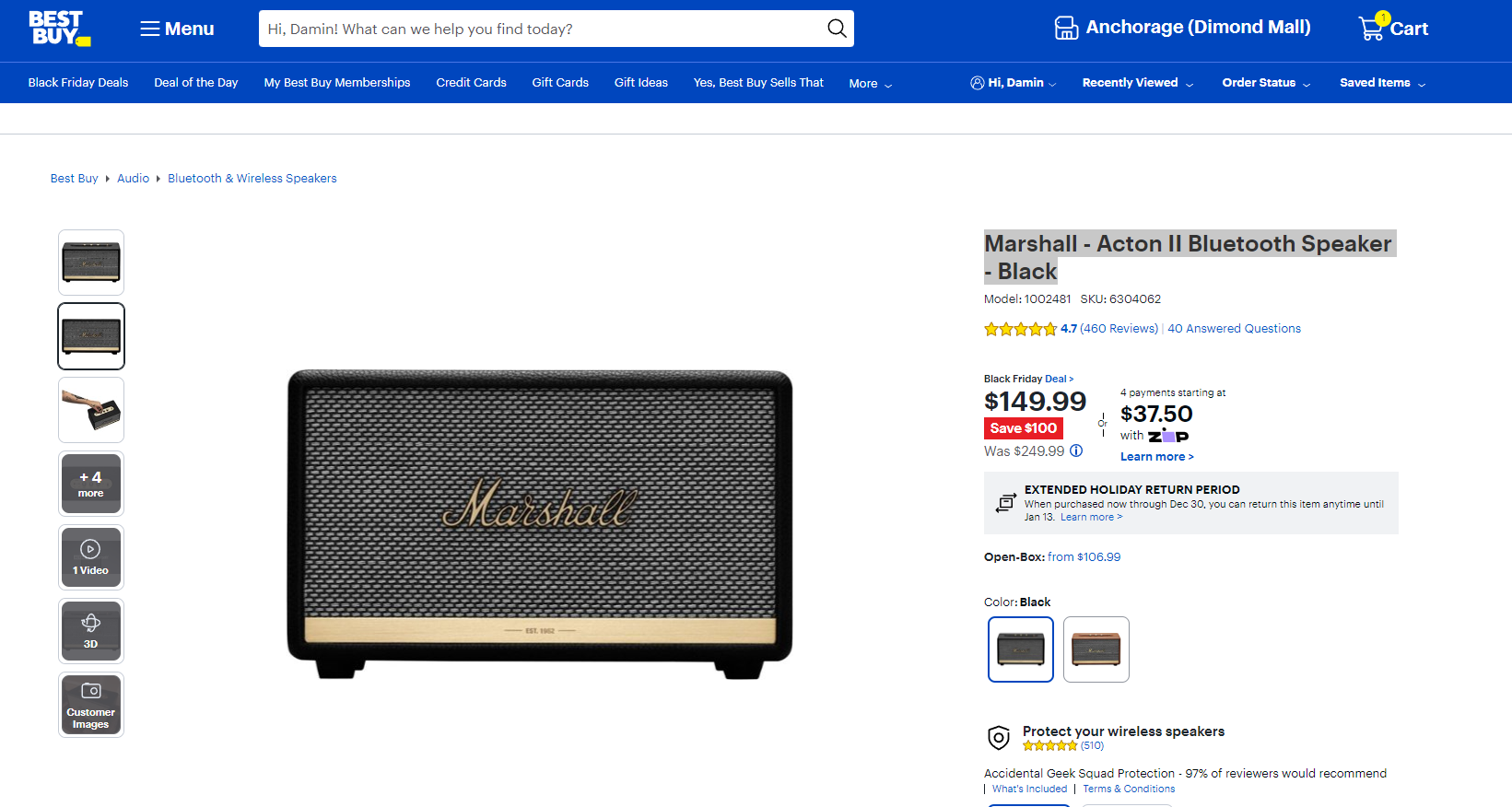1512x807 pixels.
Task: Open the shopping cart icon
Action: tap(1372, 29)
